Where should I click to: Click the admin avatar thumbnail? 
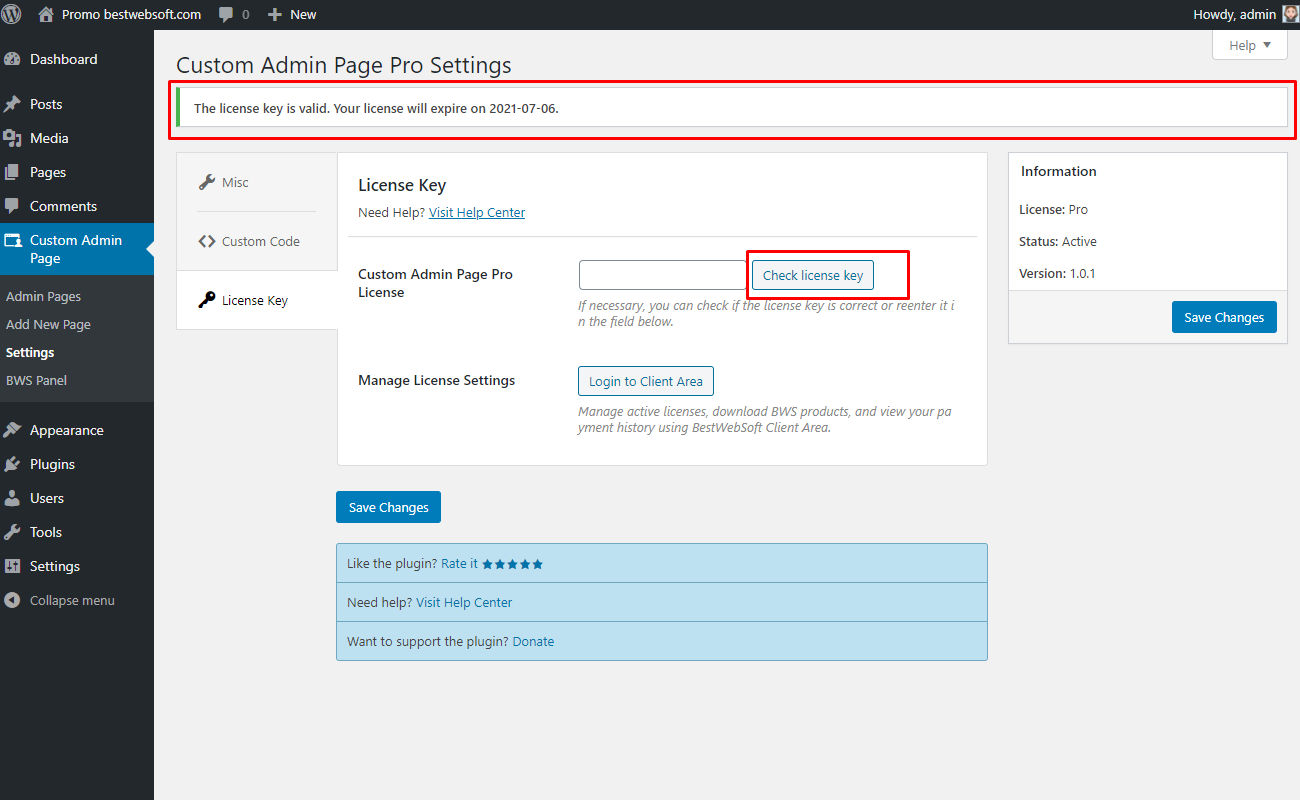1291,14
